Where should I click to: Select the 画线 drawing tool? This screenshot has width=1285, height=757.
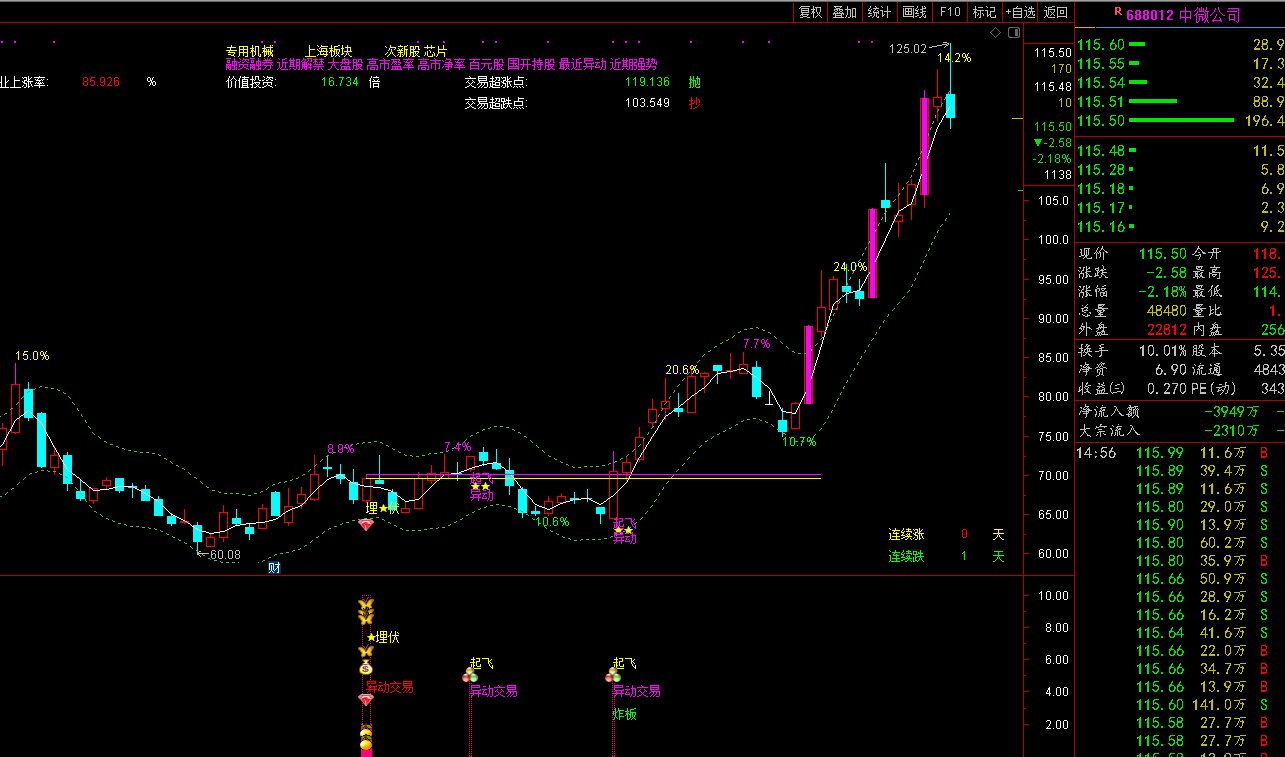point(914,12)
